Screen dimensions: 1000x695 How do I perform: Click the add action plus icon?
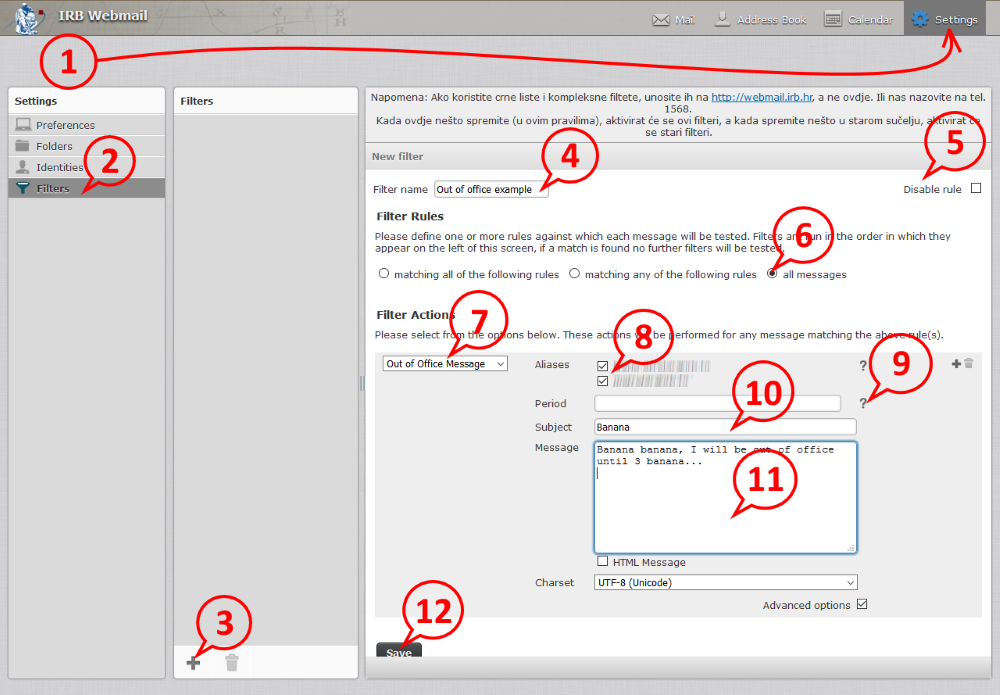(956, 364)
